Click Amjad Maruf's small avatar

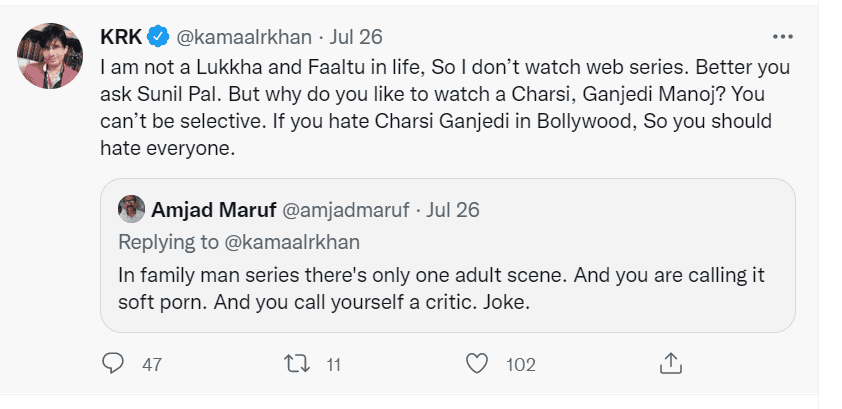(131, 210)
